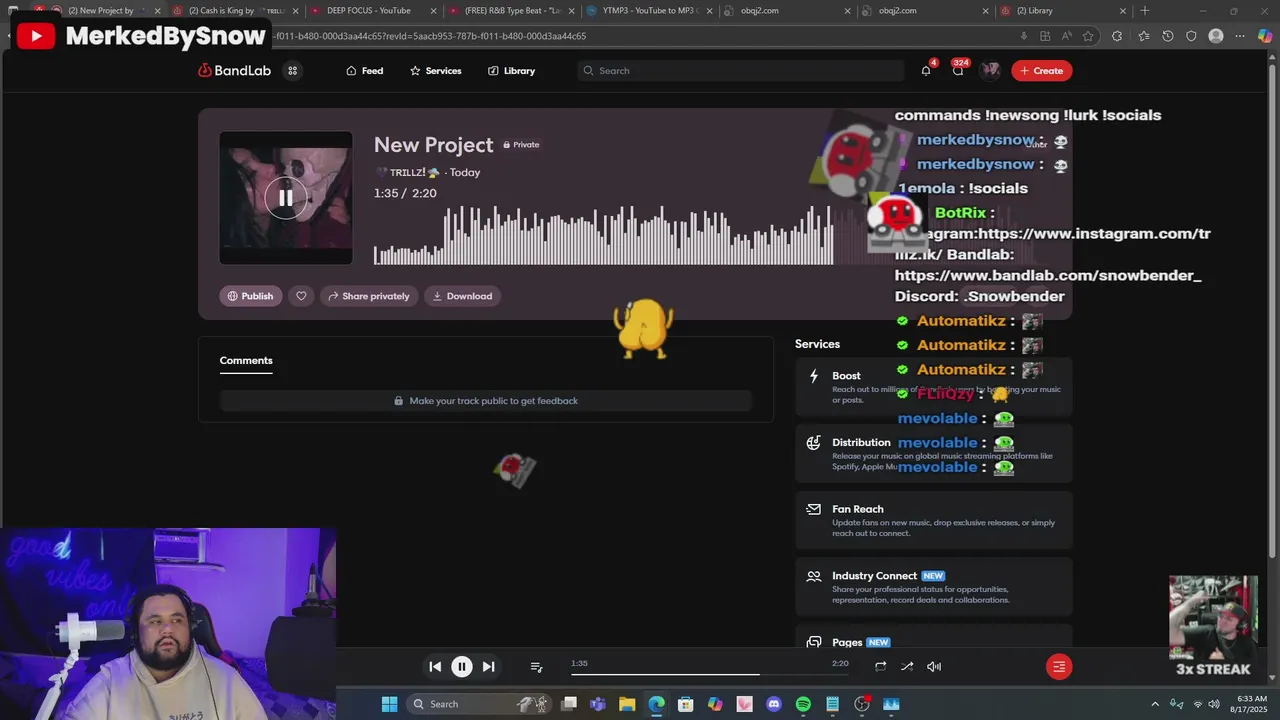Open Industry Connect service

(934, 587)
